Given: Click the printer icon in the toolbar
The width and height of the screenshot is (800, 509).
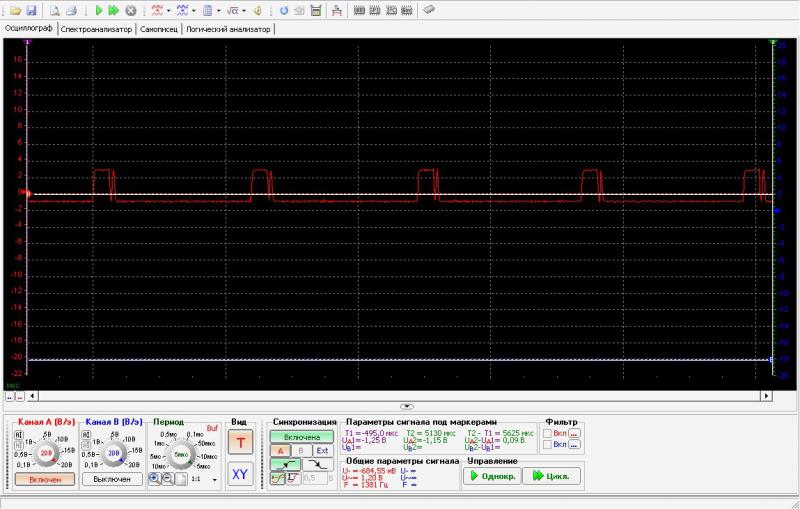Looking at the screenshot, I should point(71,10).
